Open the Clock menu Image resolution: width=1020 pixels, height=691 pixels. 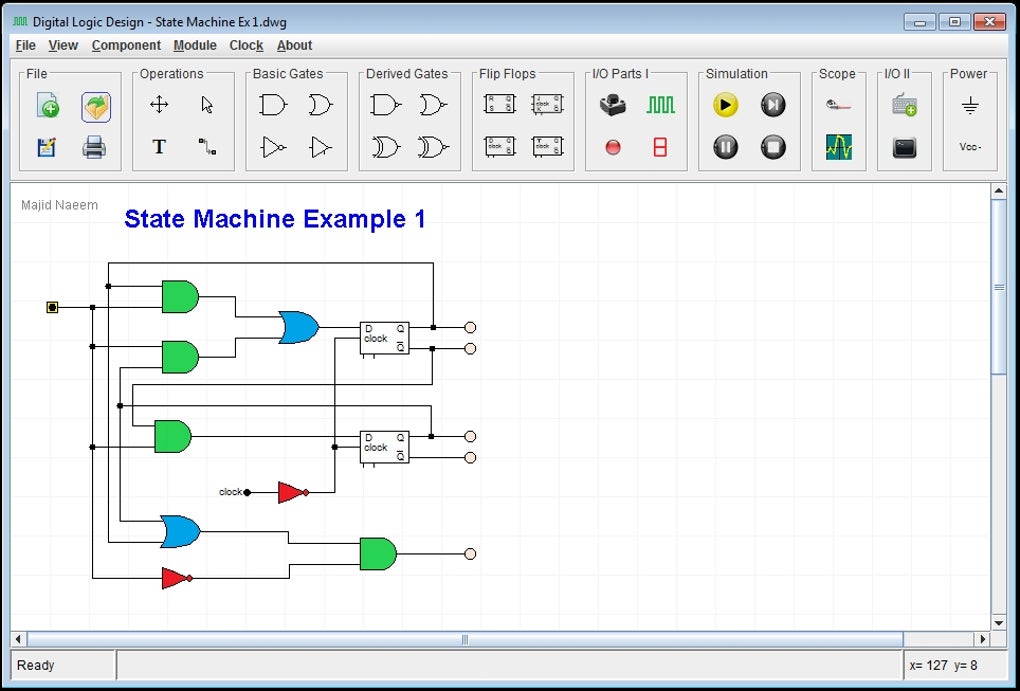245,45
